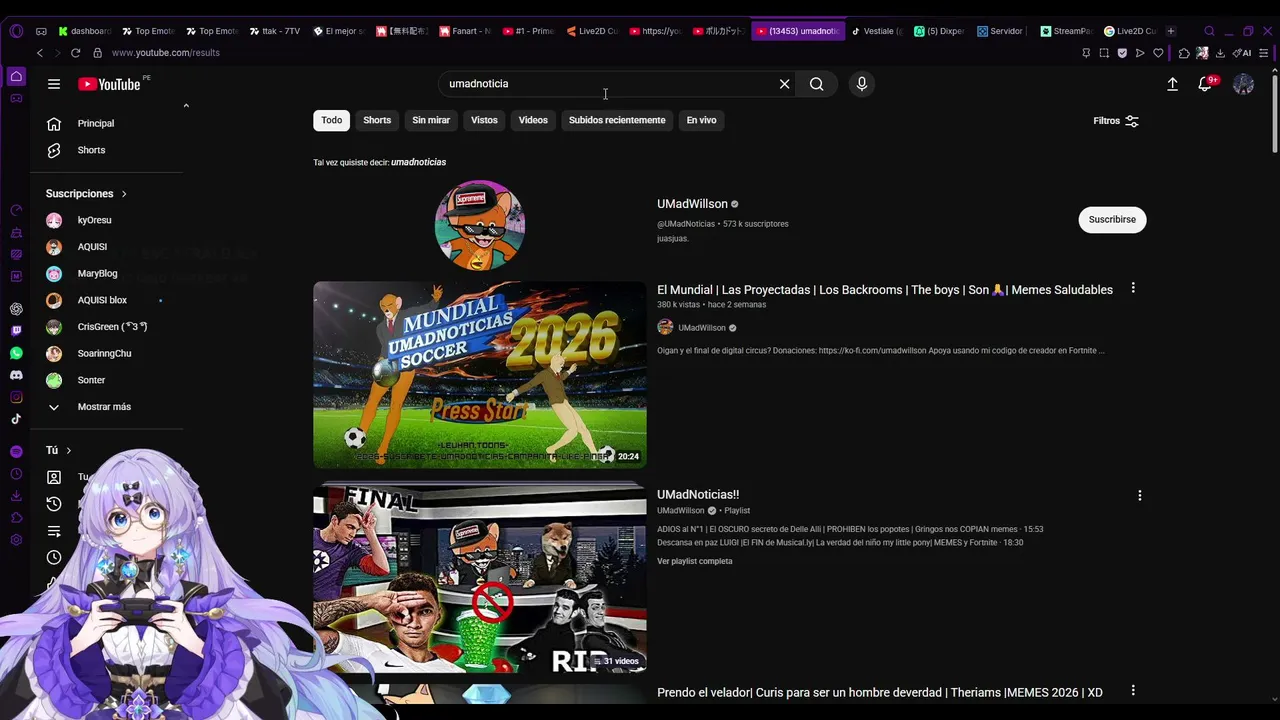Image resolution: width=1280 pixels, height=720 pixels.
Task: Open the Filtros panel
Action: click(1116, 121)
